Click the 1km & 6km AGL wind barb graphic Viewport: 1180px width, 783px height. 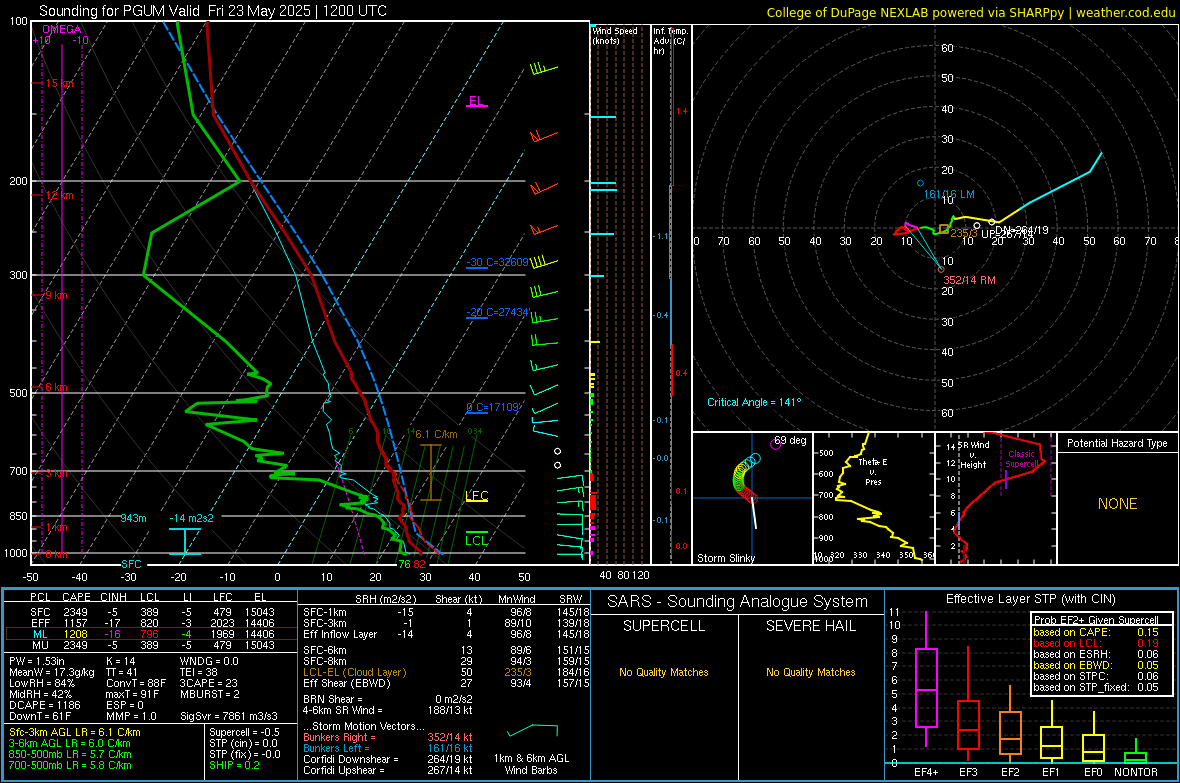(532, 730)
